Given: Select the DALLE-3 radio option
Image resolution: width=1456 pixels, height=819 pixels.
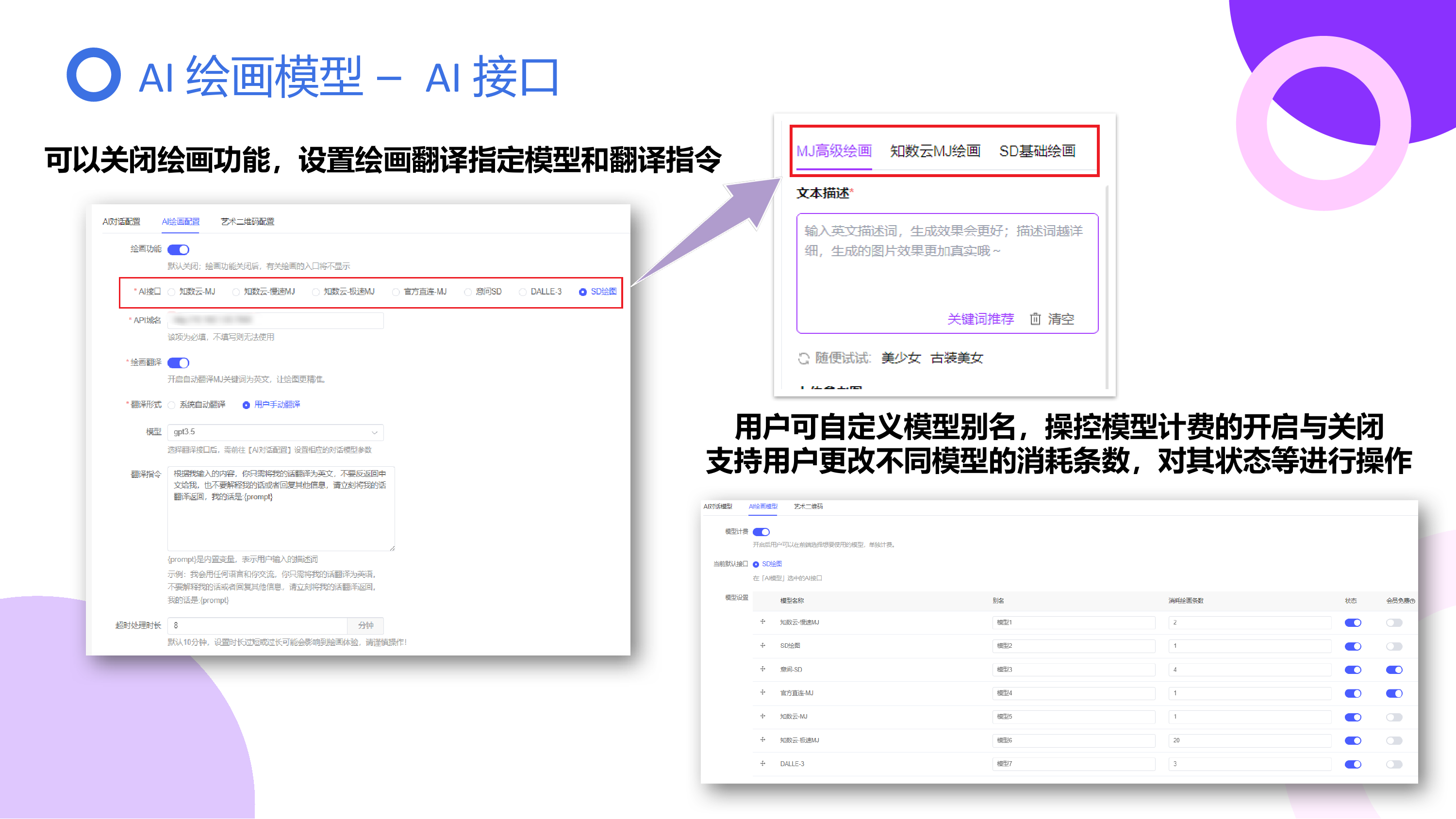Looking at the screenshot, I should tap(523, 292).
